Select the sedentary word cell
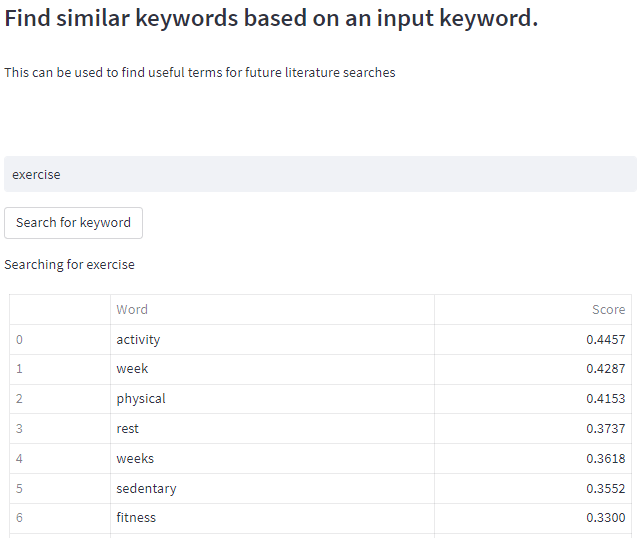This screenshot has height=538, width=644. [x=271, y=488]
